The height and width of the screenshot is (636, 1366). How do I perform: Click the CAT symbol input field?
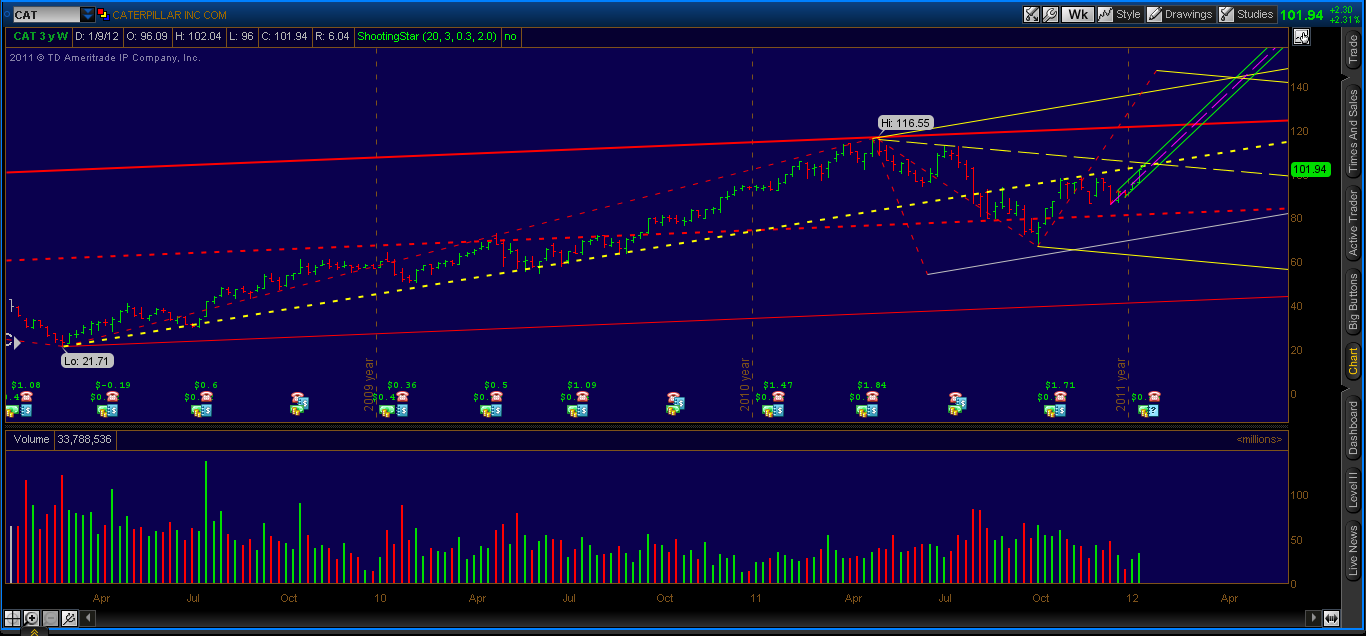(46, 15)
